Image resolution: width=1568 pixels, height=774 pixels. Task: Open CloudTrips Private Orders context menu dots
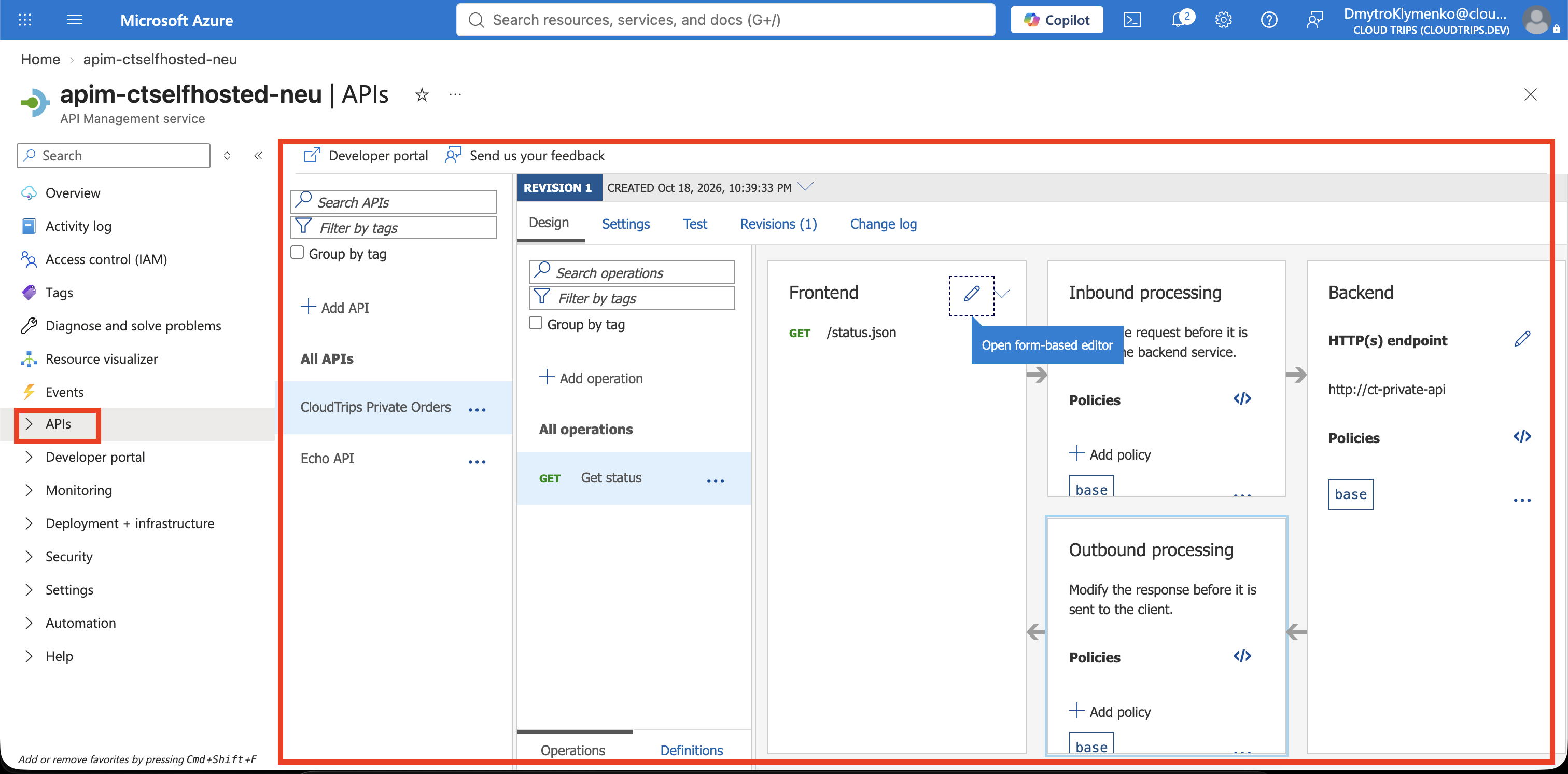[x=477, y=410]
